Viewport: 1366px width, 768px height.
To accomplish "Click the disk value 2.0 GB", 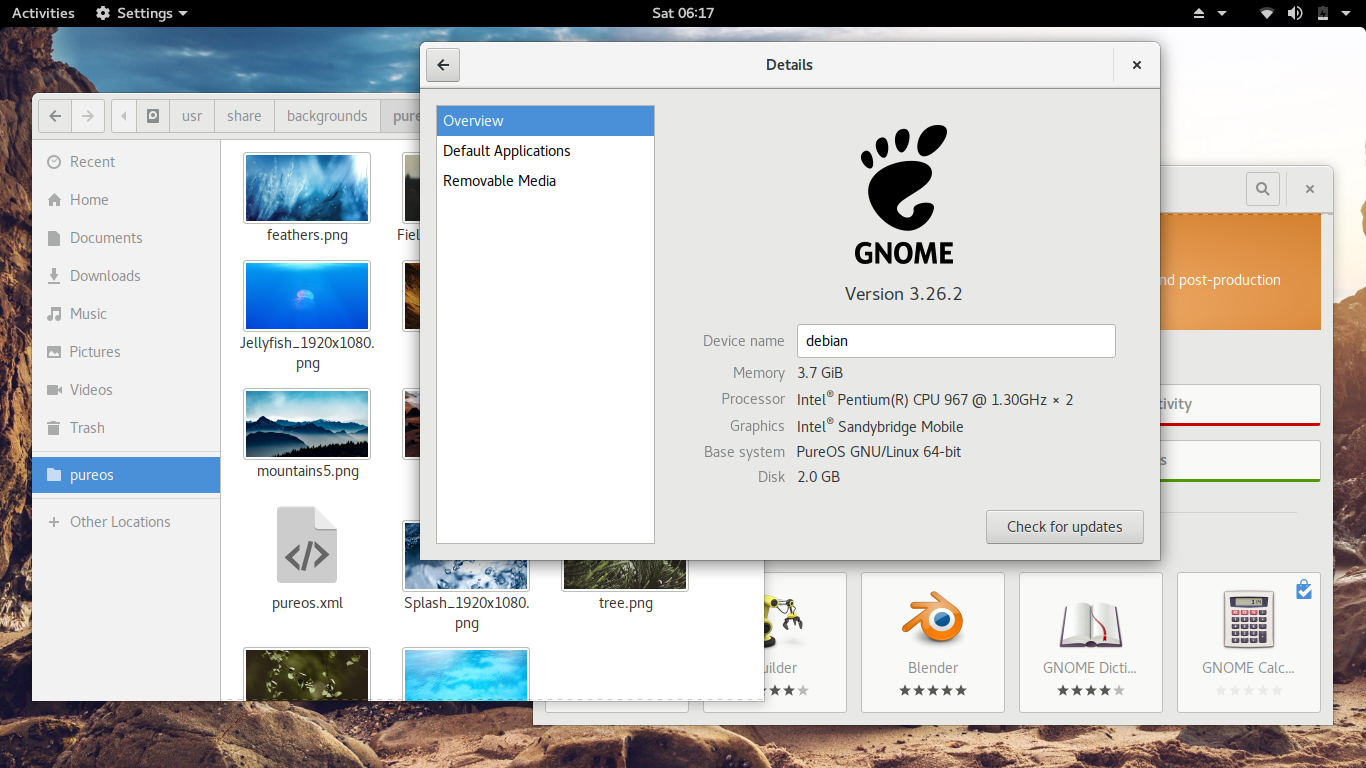I will tap(819, 477).
